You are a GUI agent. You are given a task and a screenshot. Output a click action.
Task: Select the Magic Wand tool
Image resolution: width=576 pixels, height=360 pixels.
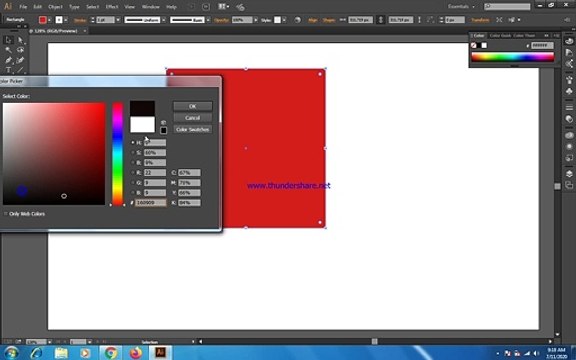click(9, 50)
